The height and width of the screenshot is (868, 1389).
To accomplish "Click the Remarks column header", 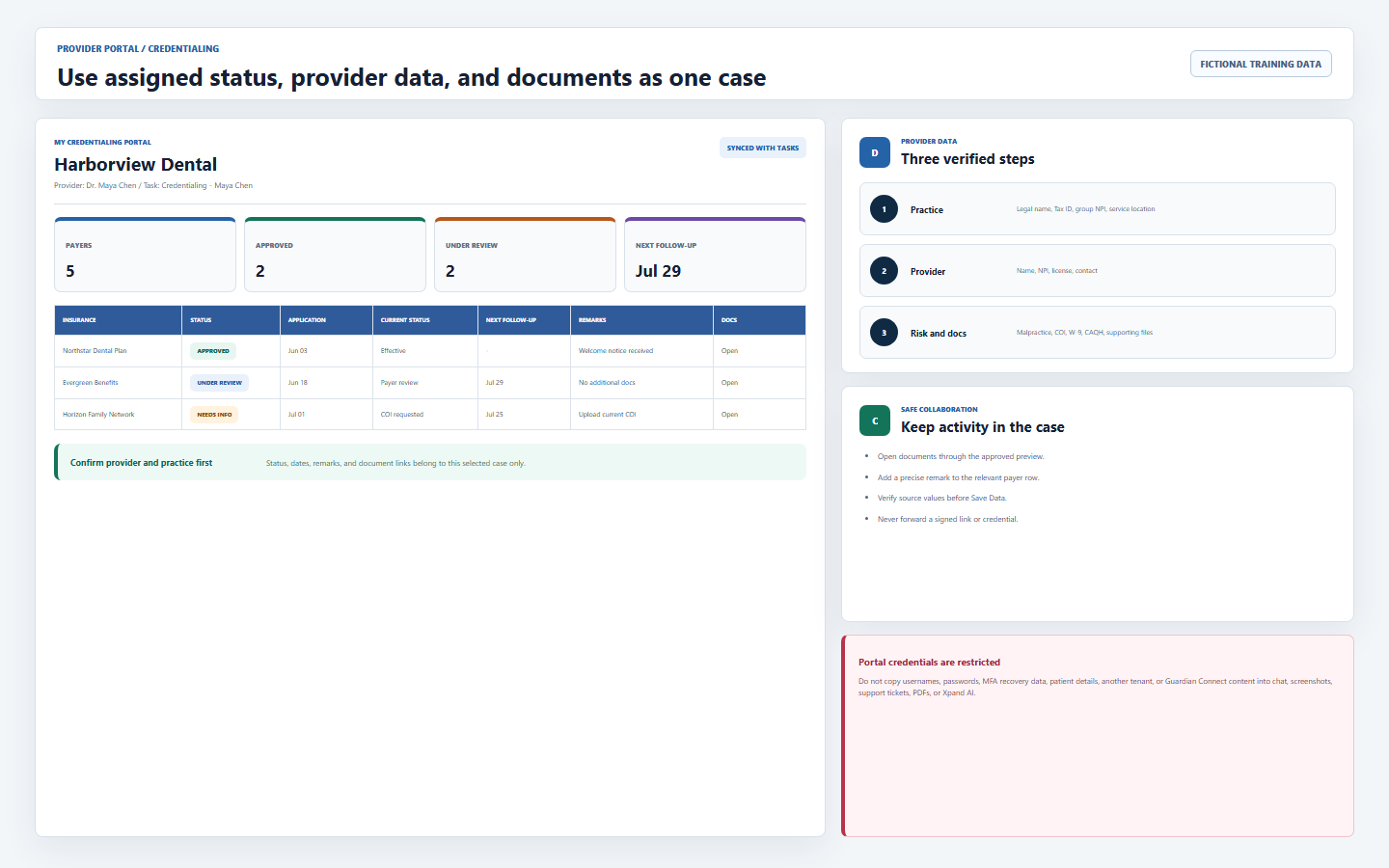I will (x=641, y=320).
